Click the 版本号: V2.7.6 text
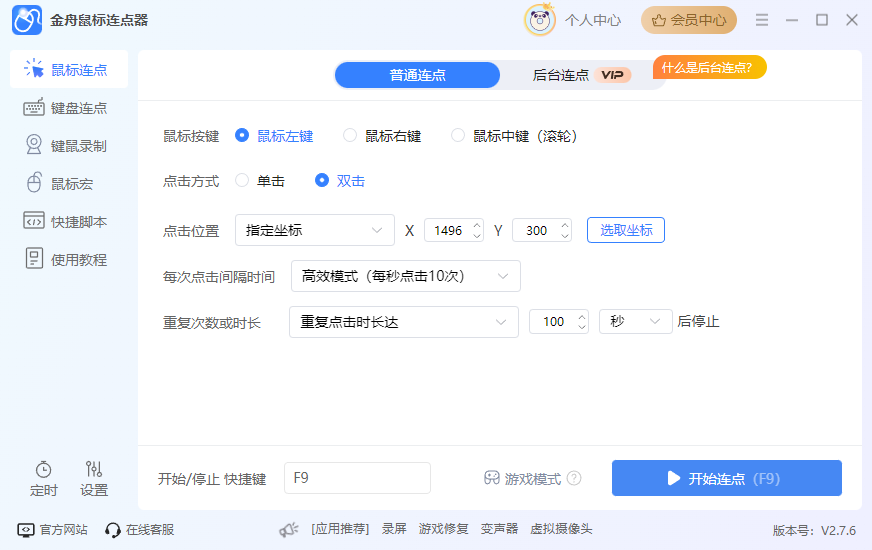The width and height of the screenshot is (872, 550). click(x=814, y=531)
